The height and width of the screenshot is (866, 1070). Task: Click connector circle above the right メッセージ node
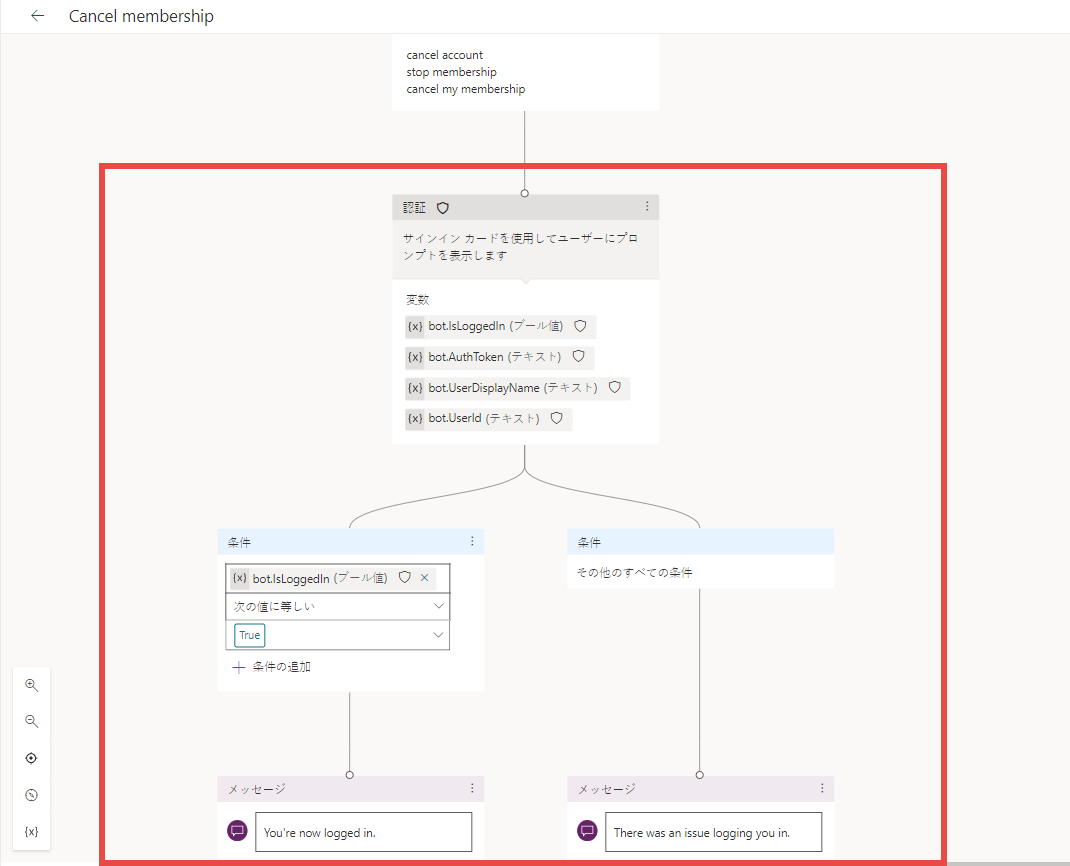click(699, 775)
